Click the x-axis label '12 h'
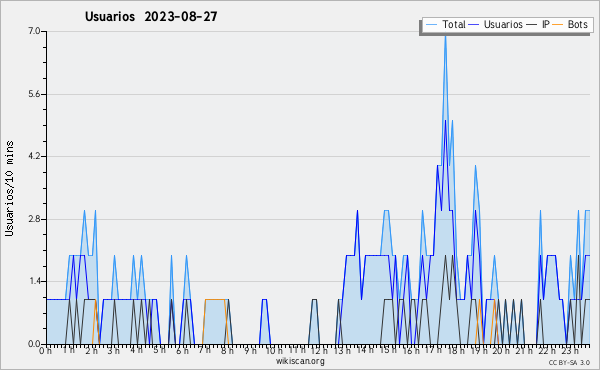Image resolution: width=600 pixels, height=370 pixels. [319, 350]
